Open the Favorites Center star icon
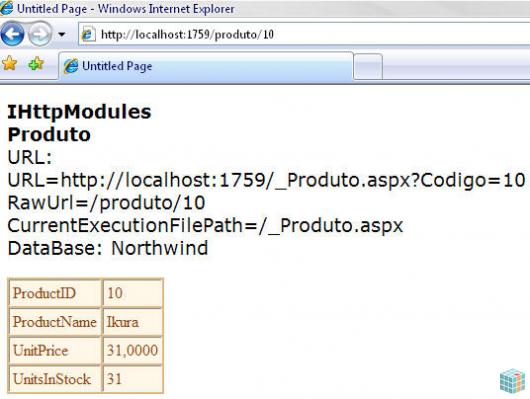The height and width of the screenshot is (399, 530). point(9,63)
